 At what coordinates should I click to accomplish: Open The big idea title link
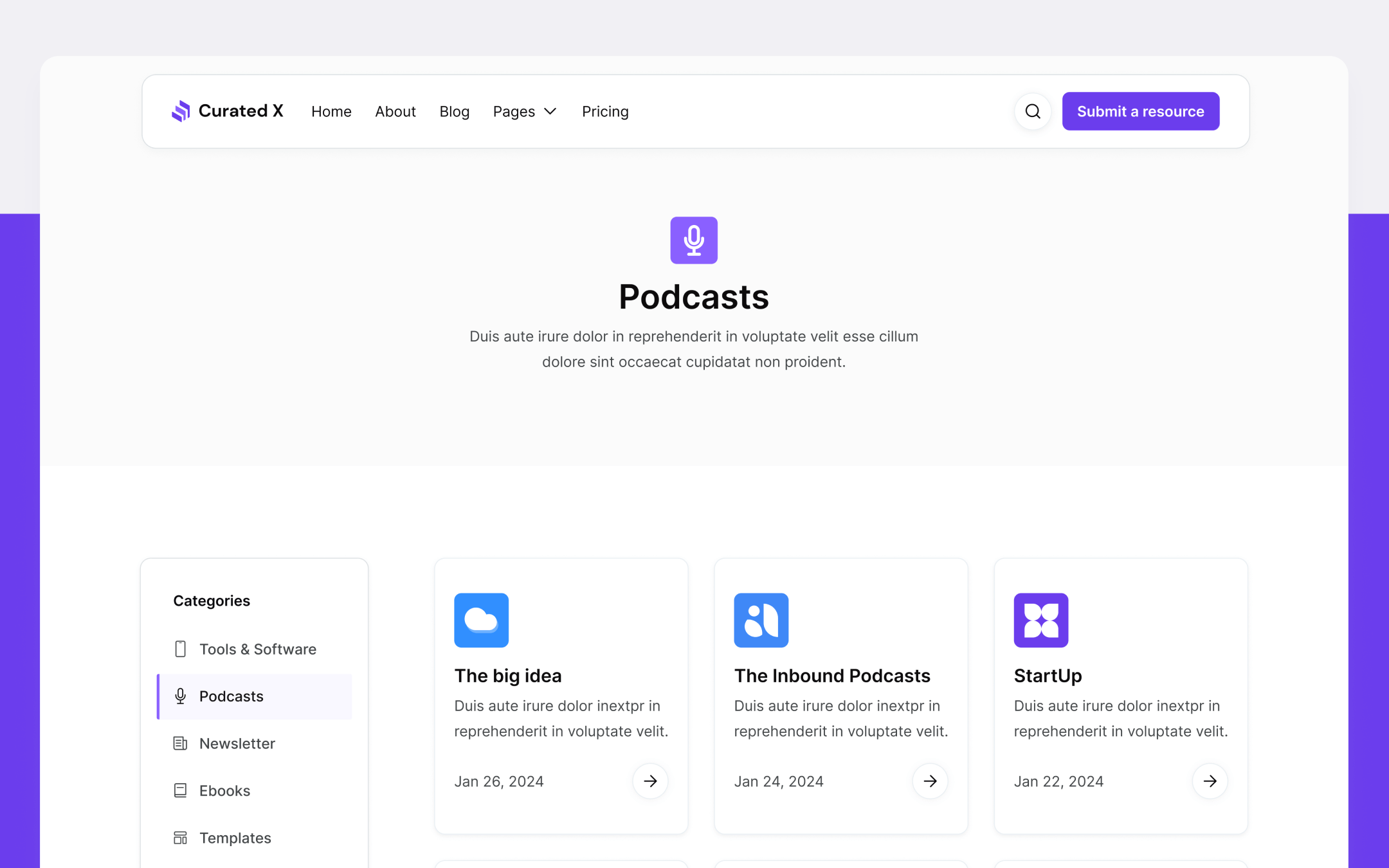click(x=508, y=676)
